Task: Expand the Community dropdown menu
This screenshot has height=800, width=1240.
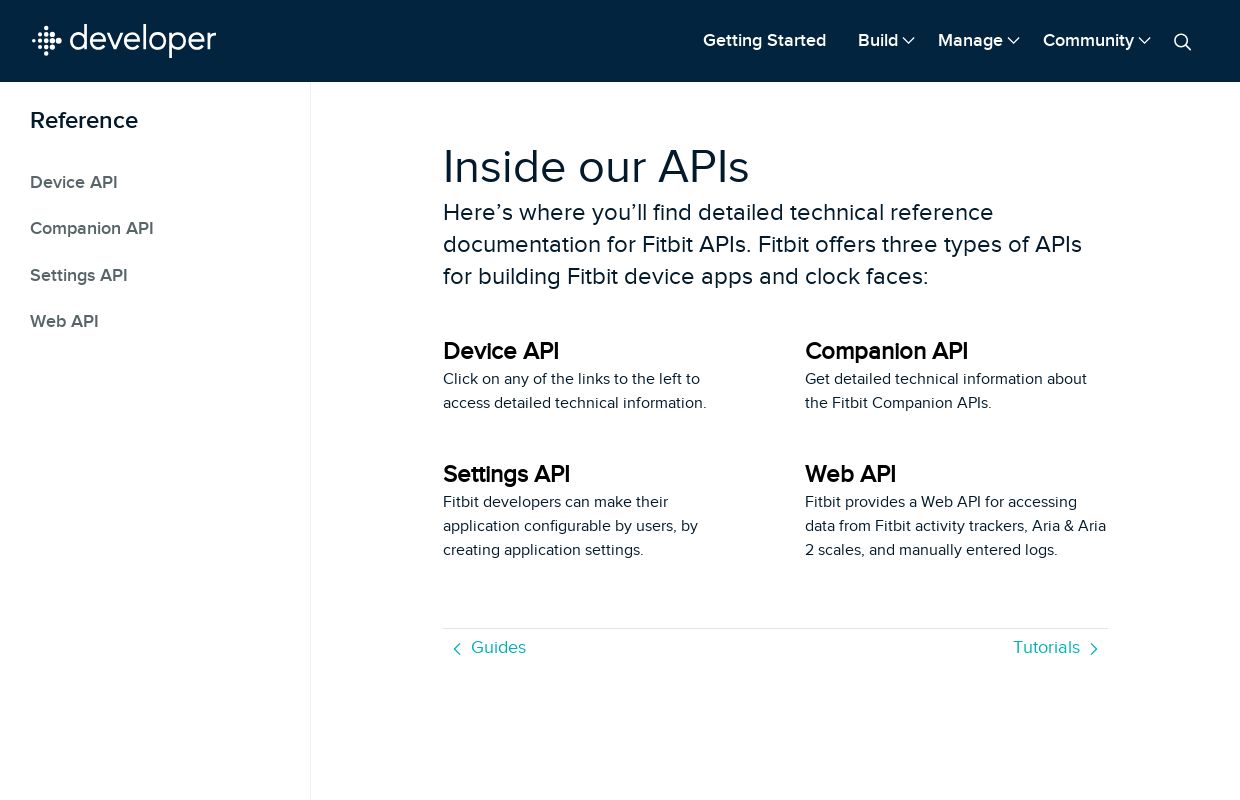Action: [1096, 41]
